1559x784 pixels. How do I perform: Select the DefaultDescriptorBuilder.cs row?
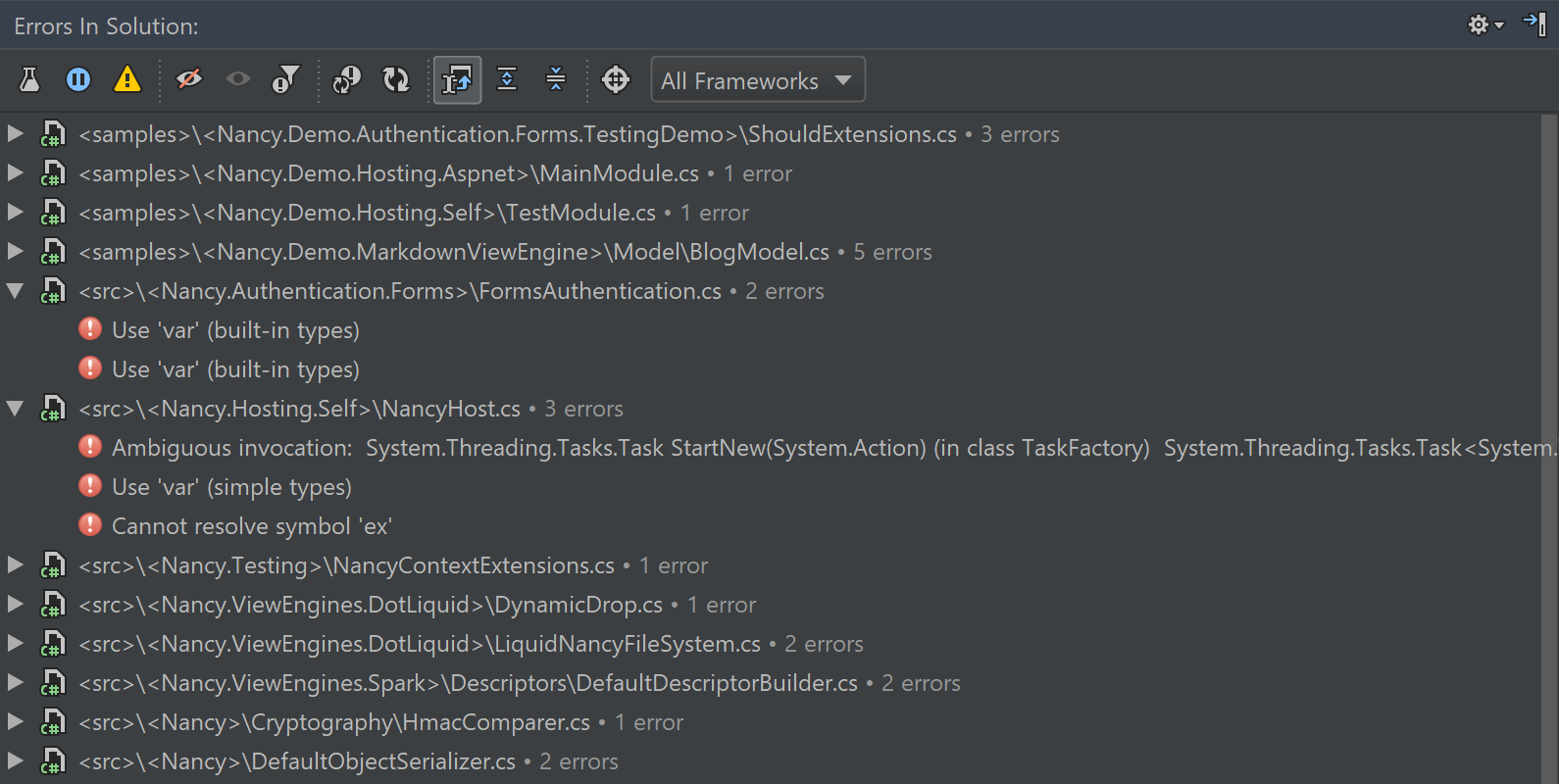(x=770, y=683)
